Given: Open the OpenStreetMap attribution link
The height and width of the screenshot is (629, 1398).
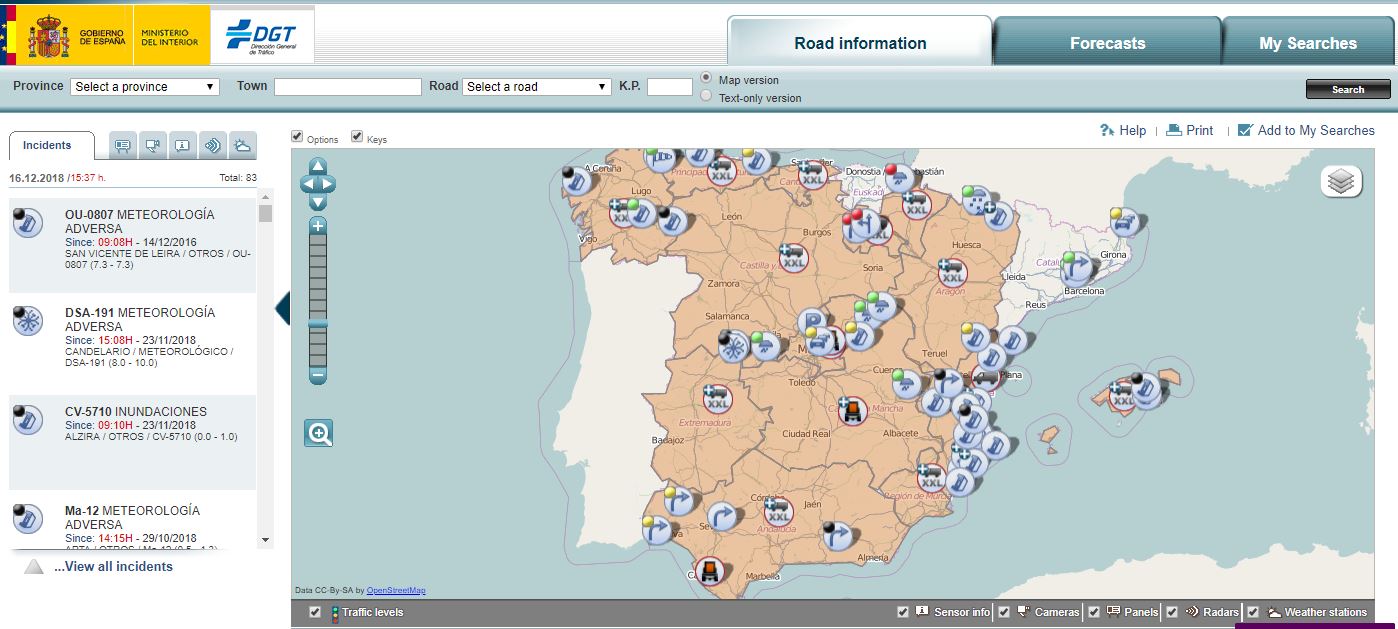Looking at the screenshot, I should pyautogui.click(x=396, y=590).
